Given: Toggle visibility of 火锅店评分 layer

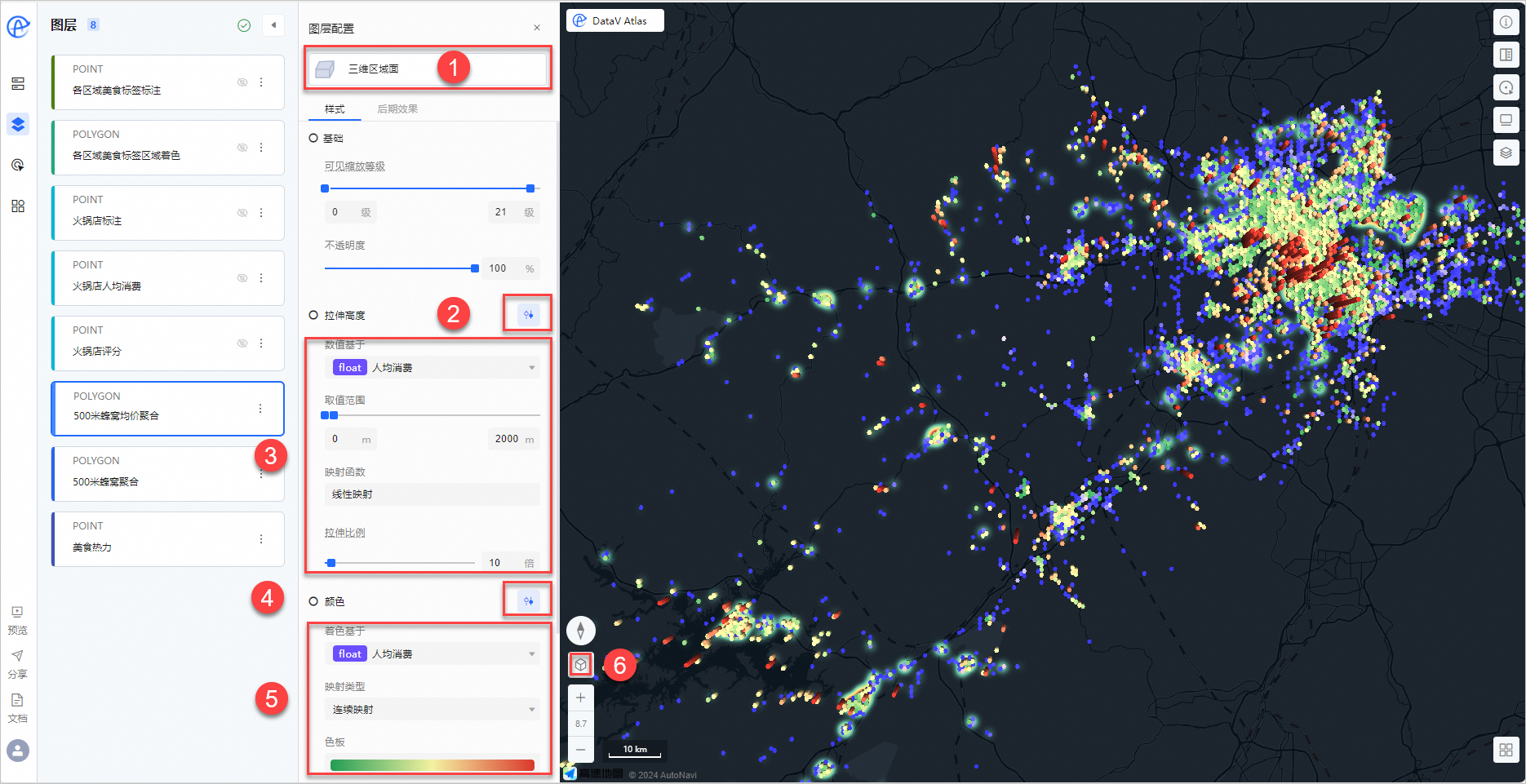Looking at the screenshot, I should [x=242, y=343].
